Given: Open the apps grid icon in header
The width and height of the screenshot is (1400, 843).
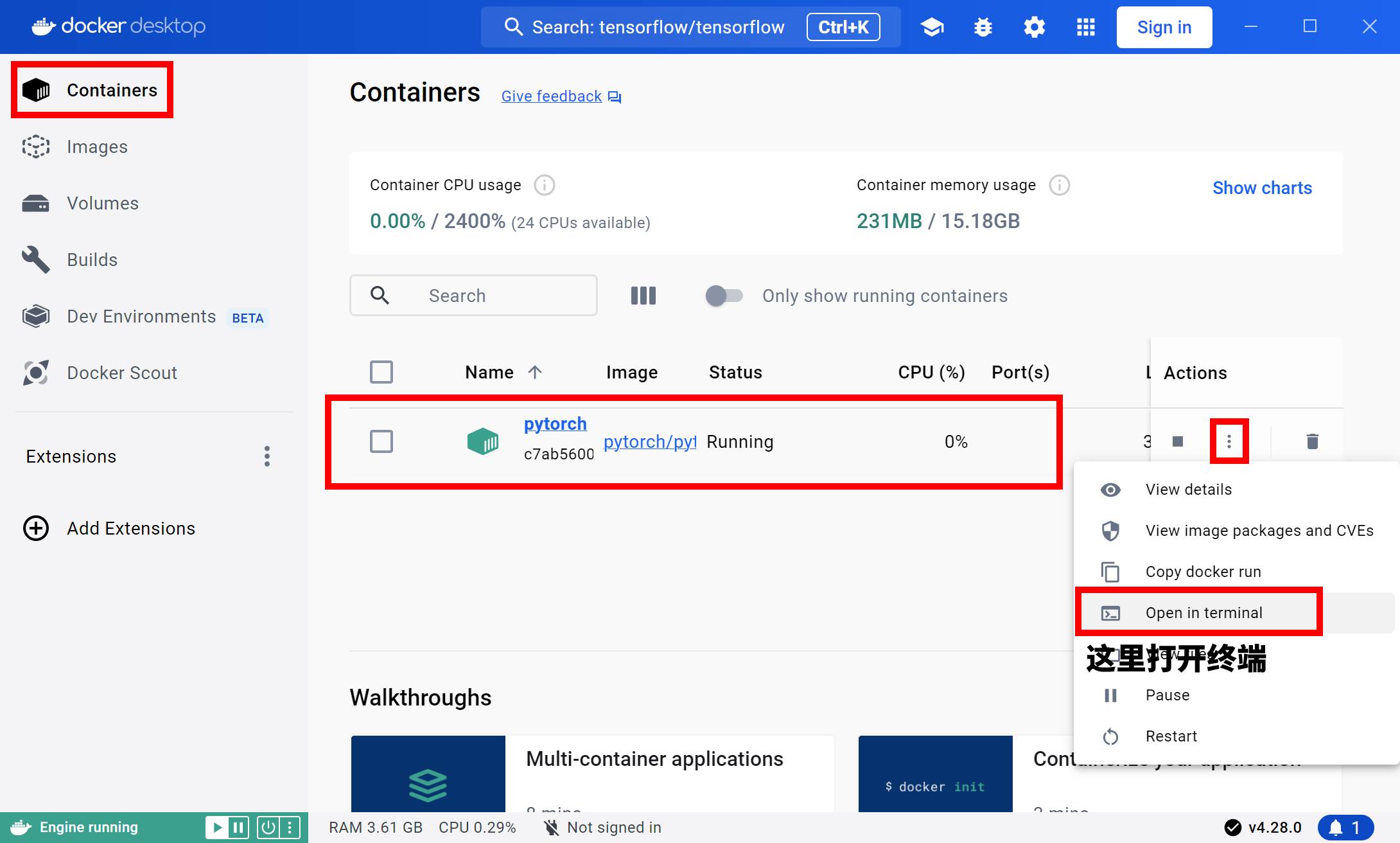Looking at the screenshot, I should point(1086,27).
